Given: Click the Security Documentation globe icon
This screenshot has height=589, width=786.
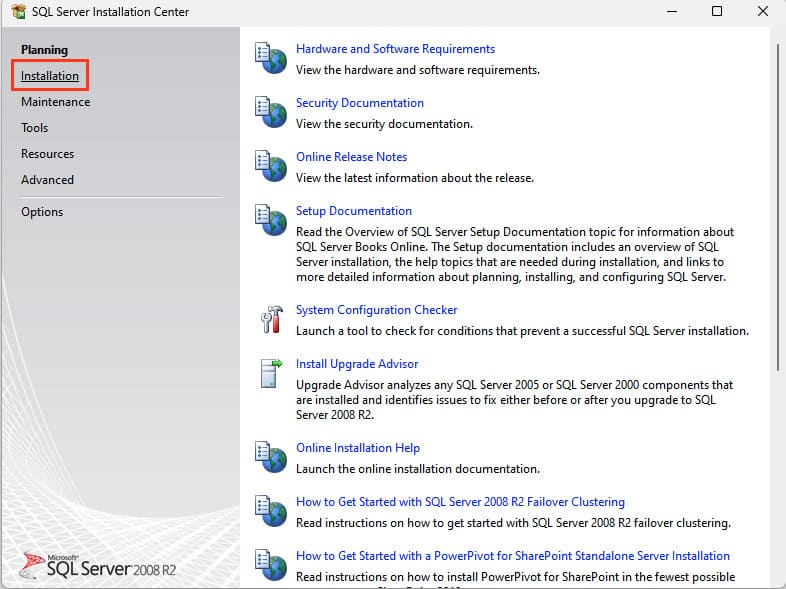Looking at the screenshot, I should [270, 113].
